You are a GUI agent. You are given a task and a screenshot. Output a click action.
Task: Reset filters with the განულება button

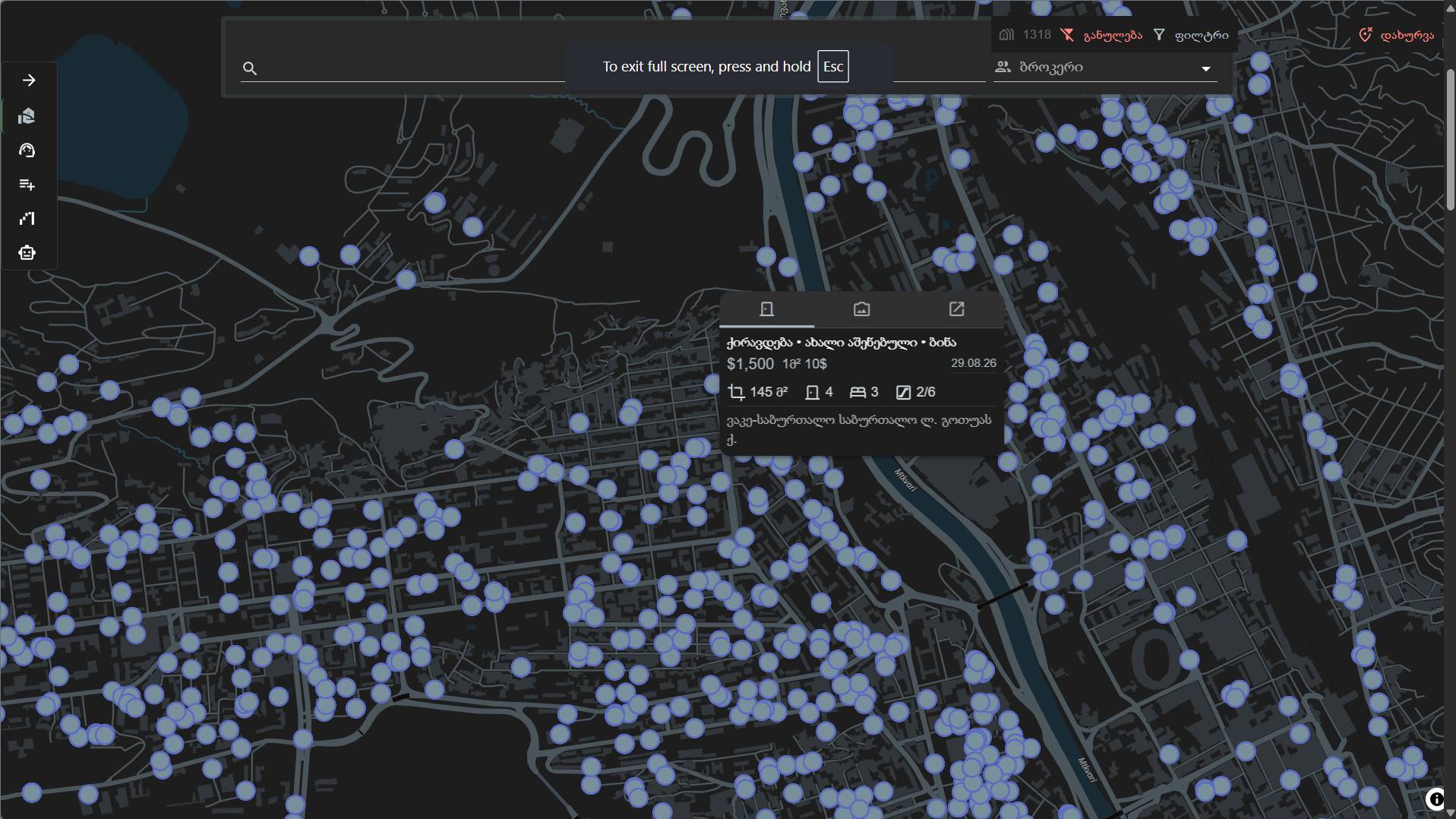(1102, 35)
